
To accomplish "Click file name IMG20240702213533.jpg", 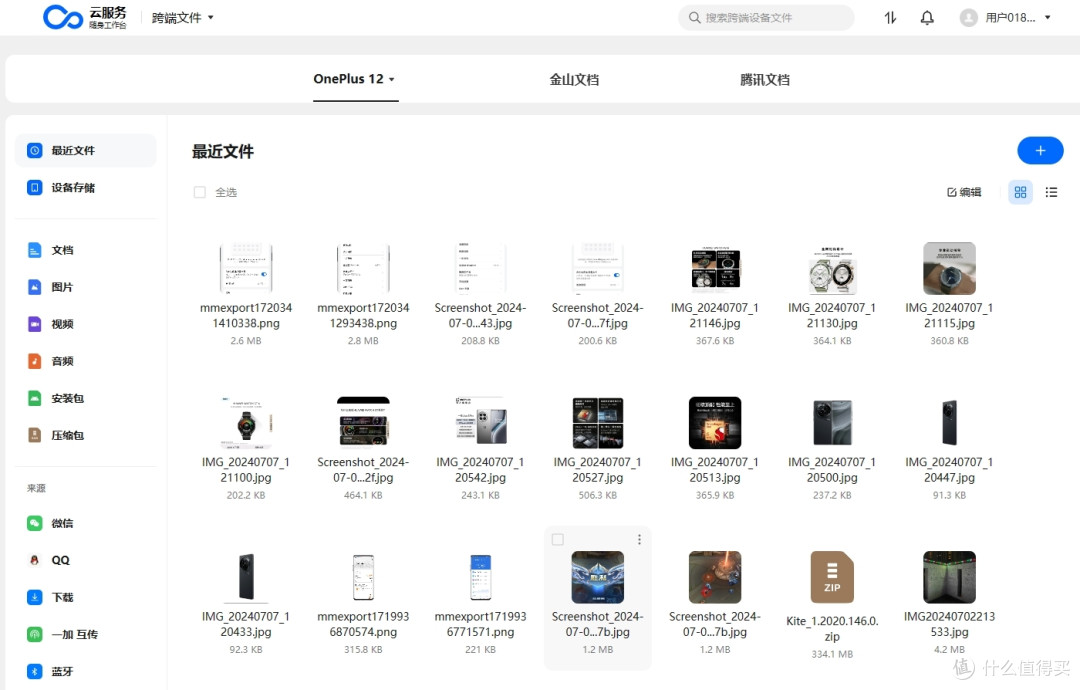I will [949, 624].
